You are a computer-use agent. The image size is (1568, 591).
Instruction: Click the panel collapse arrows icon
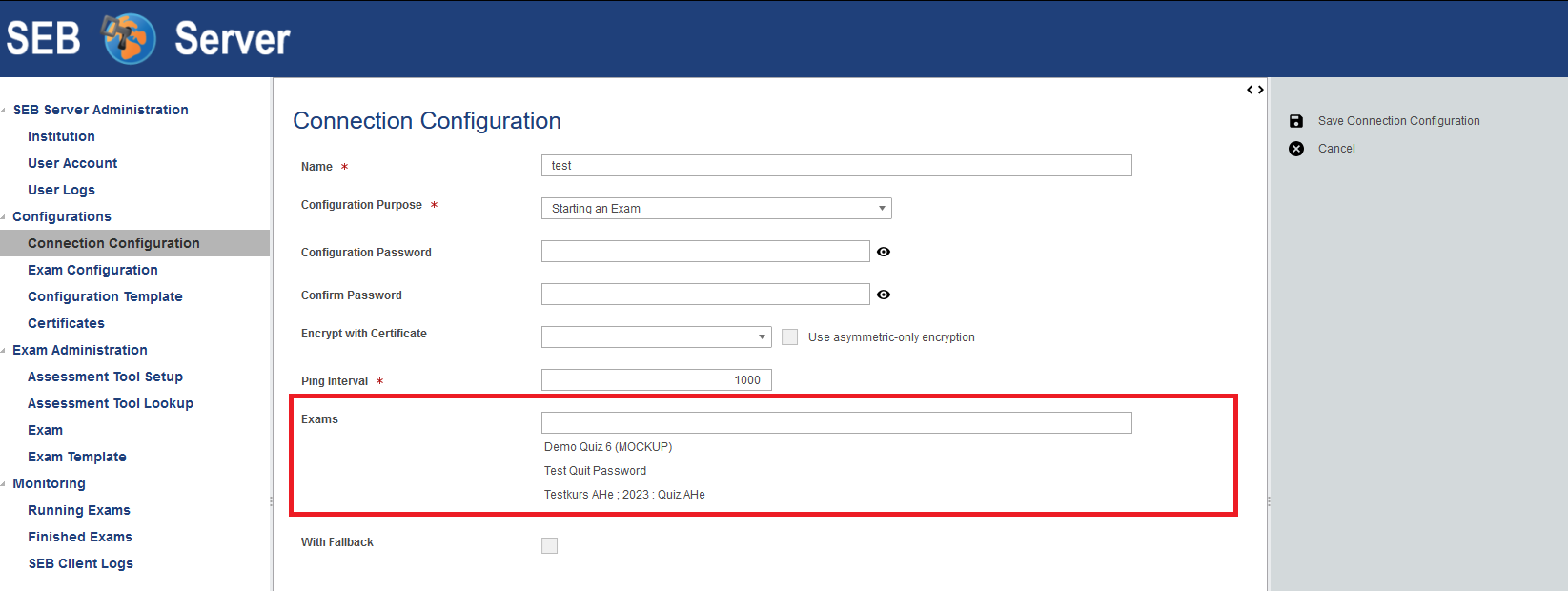1255,90
